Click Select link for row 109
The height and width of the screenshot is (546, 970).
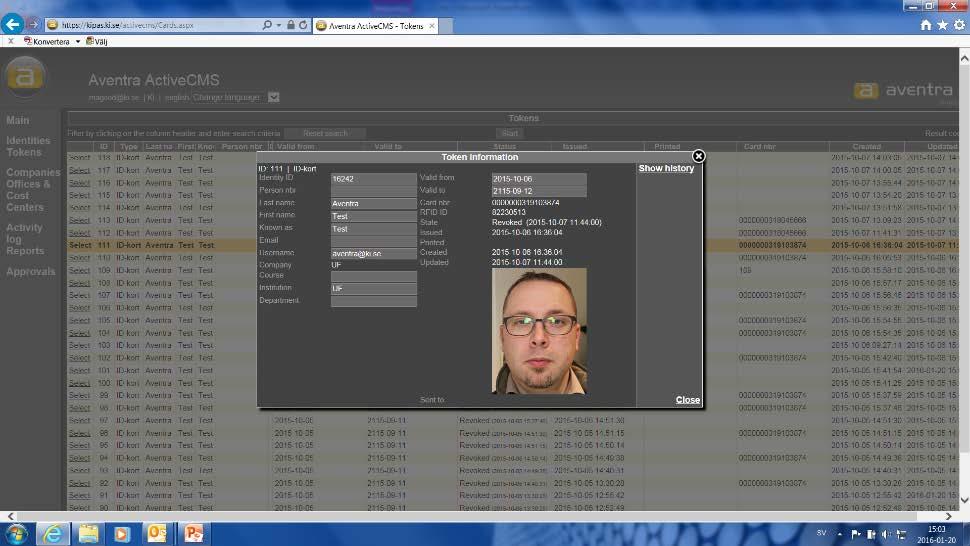click(x=79, y=270)
